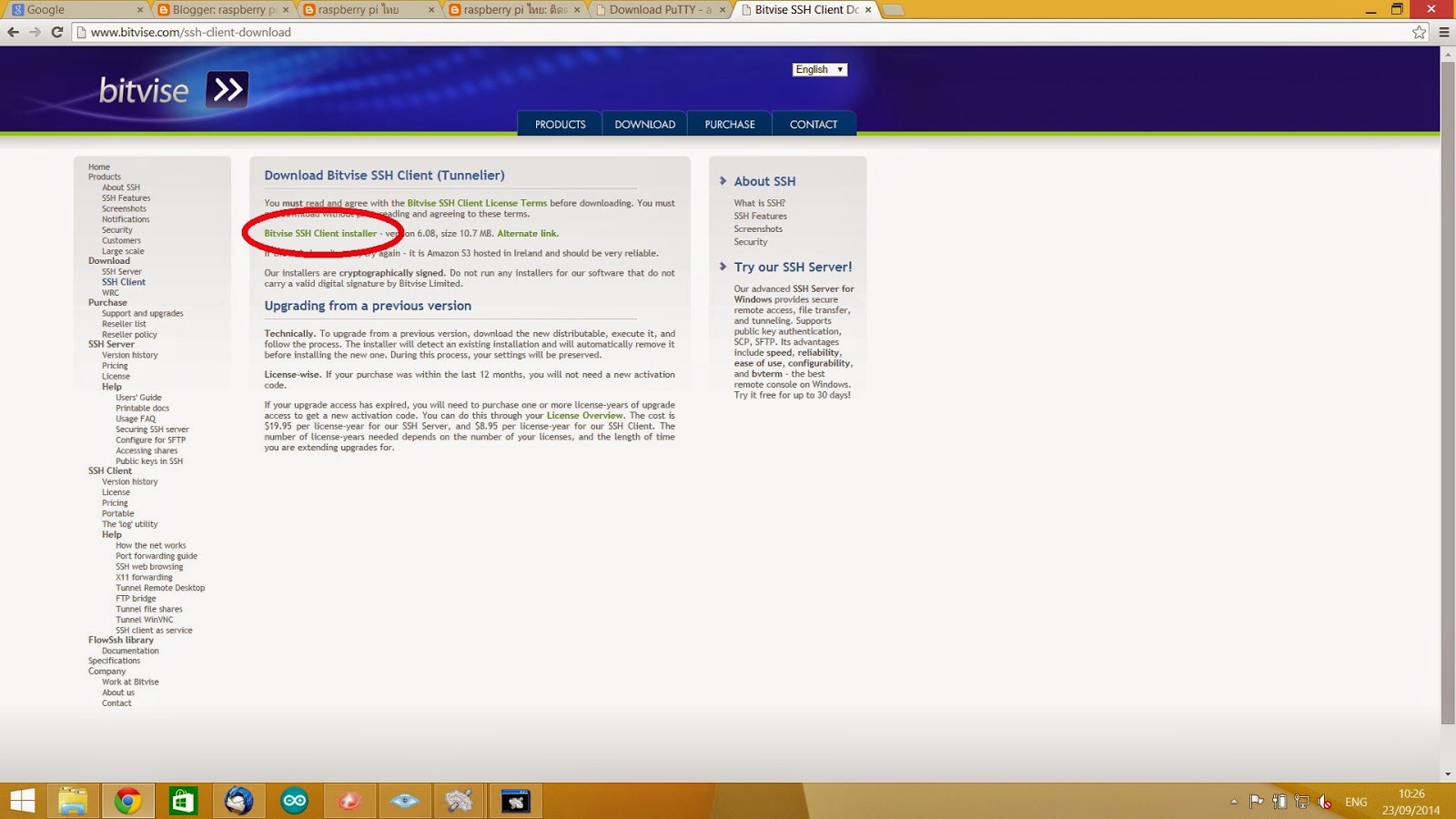Open the Action Center flag icon
1456x819 pixels.
(1257, 802)
